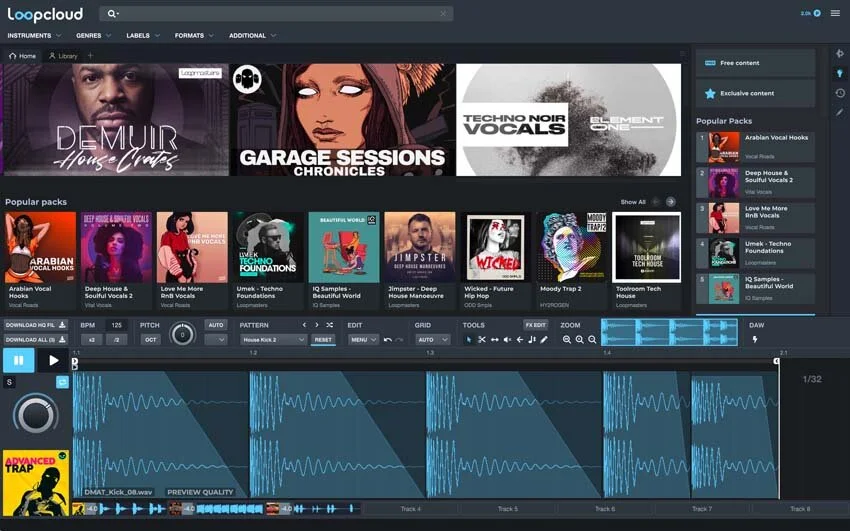Switch to the Library tab
850x531 pixels.
pos(63,56)
